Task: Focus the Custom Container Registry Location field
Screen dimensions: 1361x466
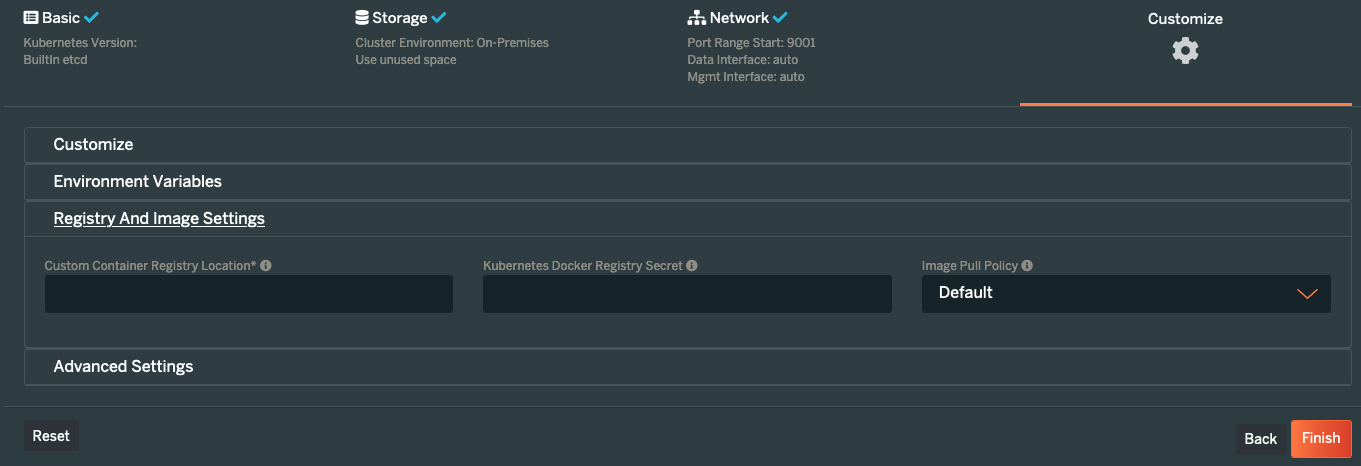Action: click(249, 294)
